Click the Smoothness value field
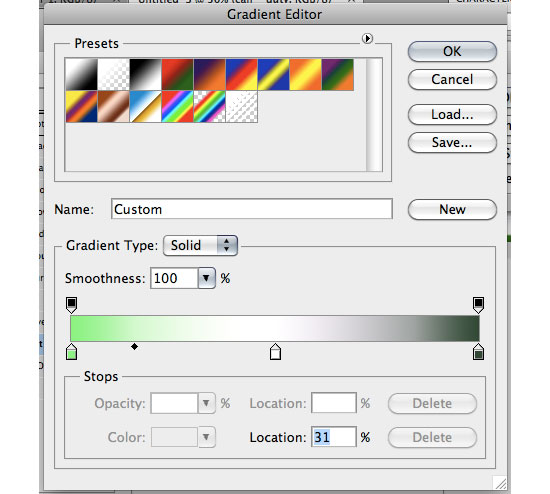This screenshot has width=550, height=494. coord(174,278)
